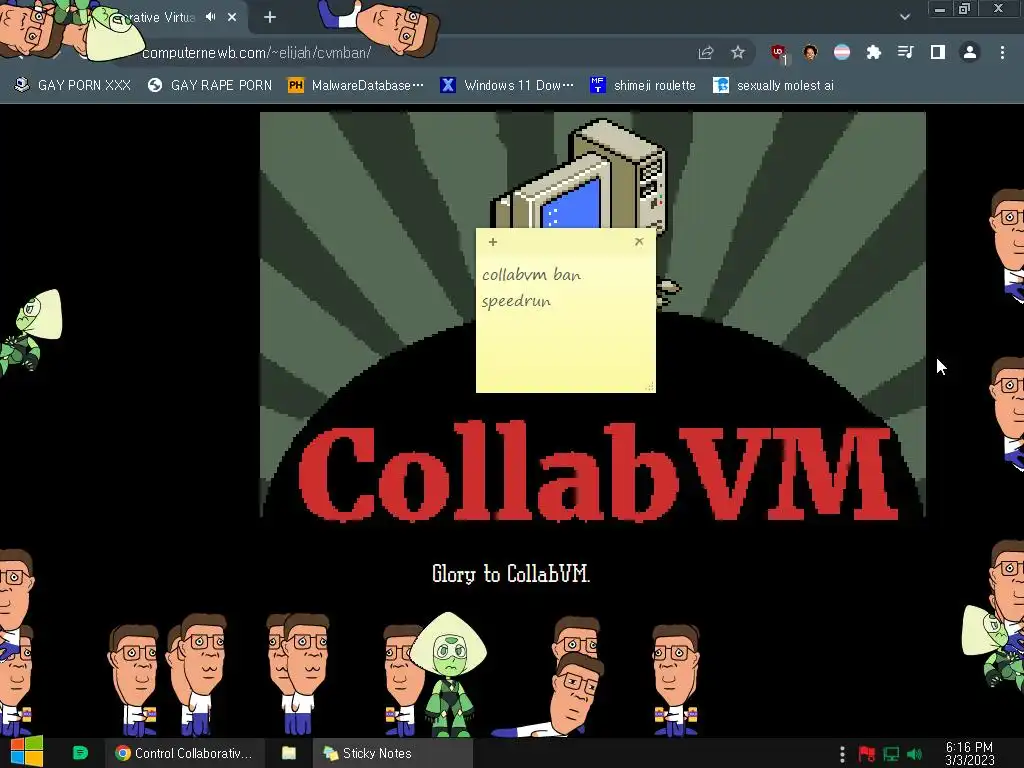Toggle the Chrome side panel icon
Image resolution: width=1024 pixels, height=768 pixels.
pyautogui.click(x=938, y=52)
